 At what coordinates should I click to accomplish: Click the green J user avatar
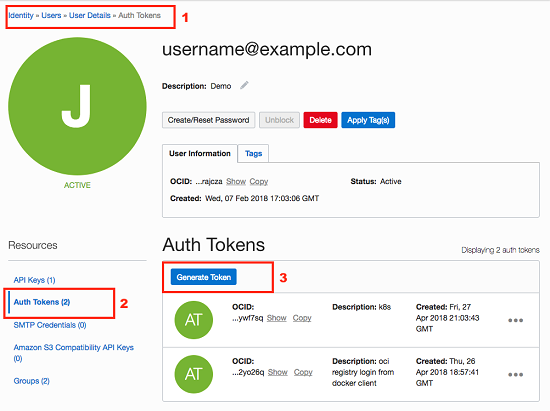77,106
